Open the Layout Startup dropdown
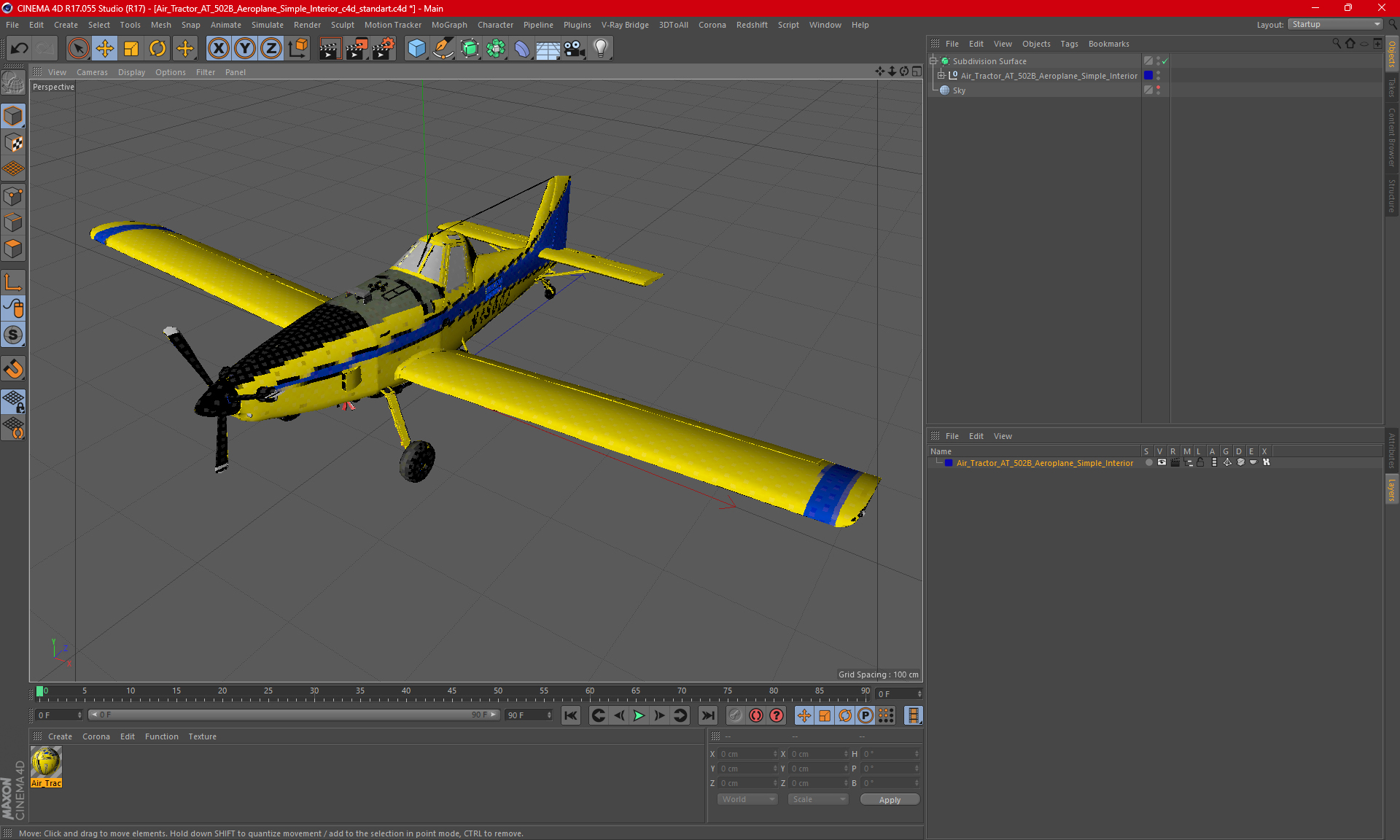 [1336, 25]
